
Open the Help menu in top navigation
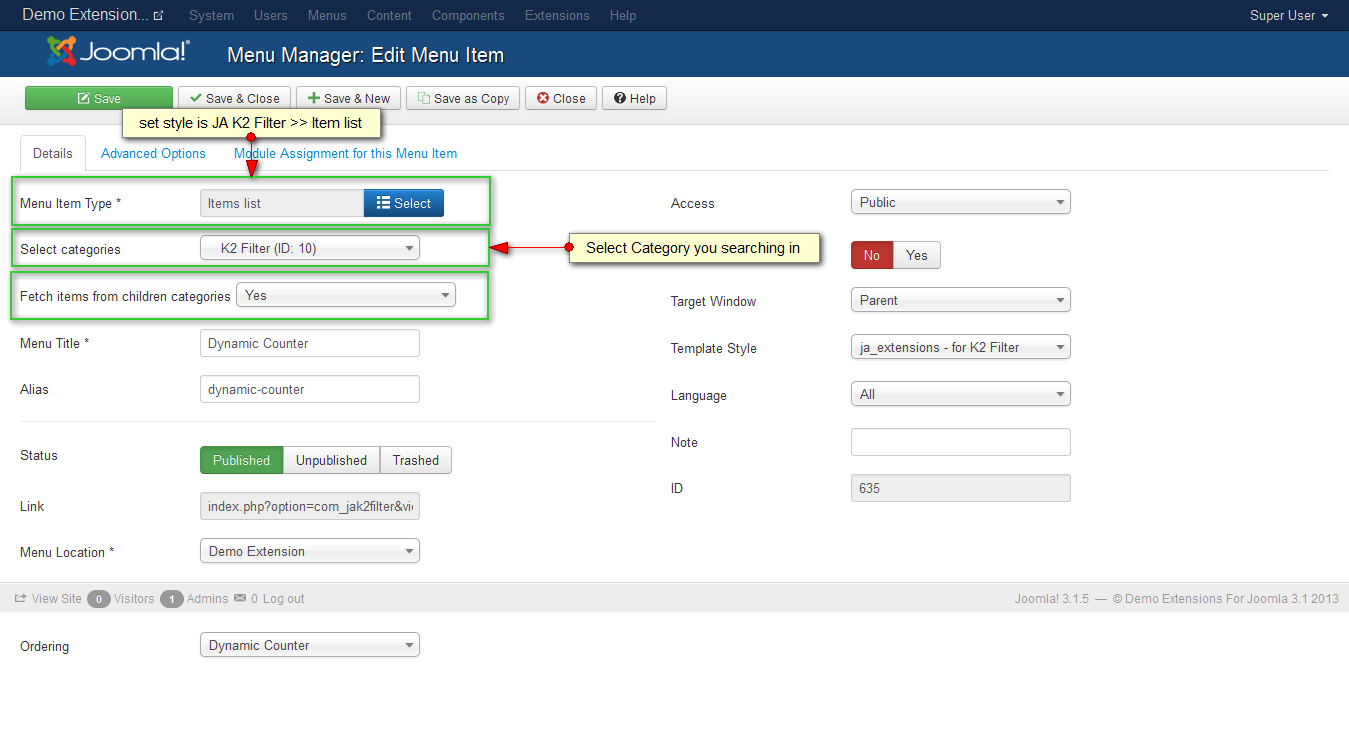(623, 15)
